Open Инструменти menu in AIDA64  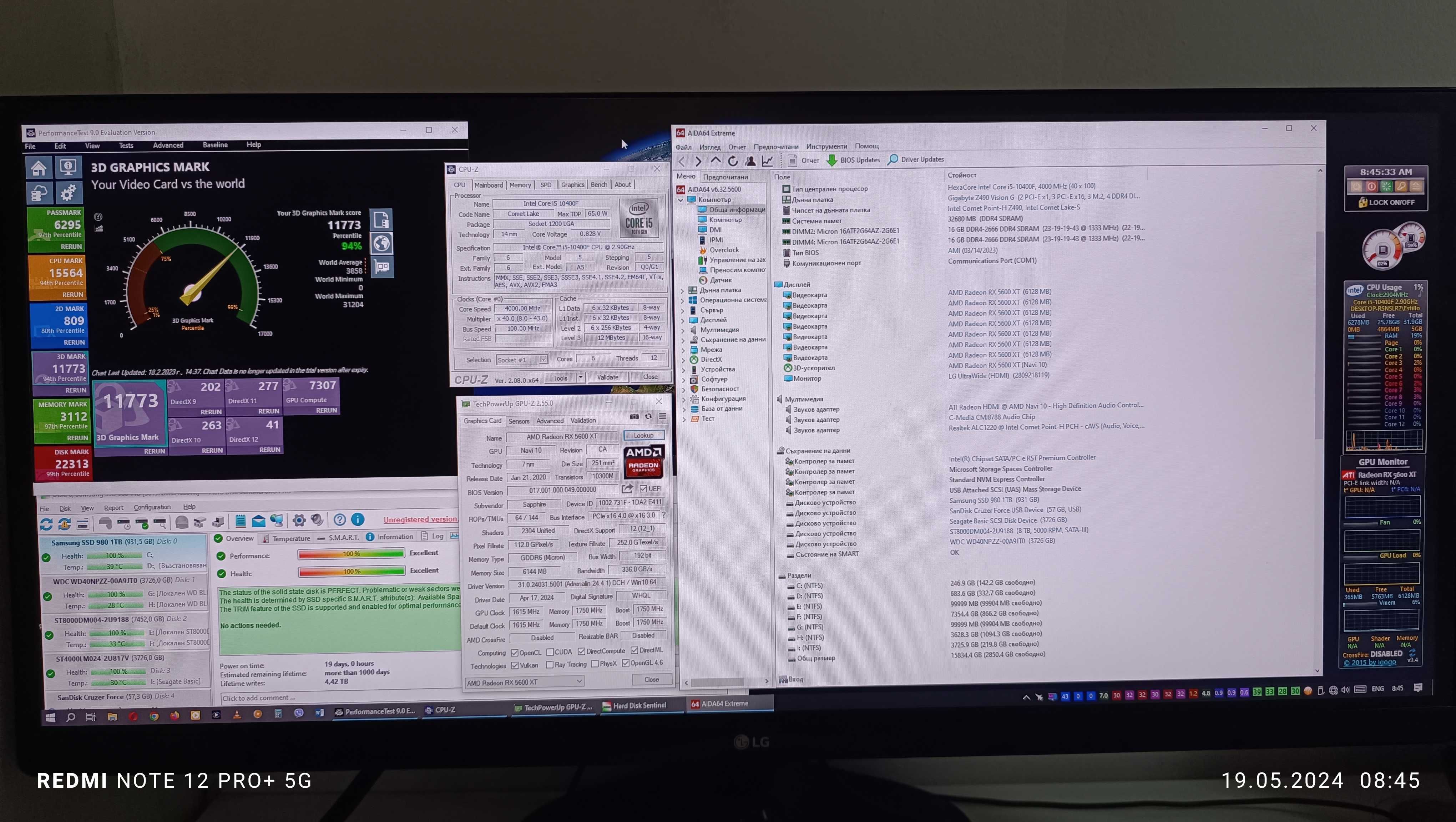(x=826, y=147)
